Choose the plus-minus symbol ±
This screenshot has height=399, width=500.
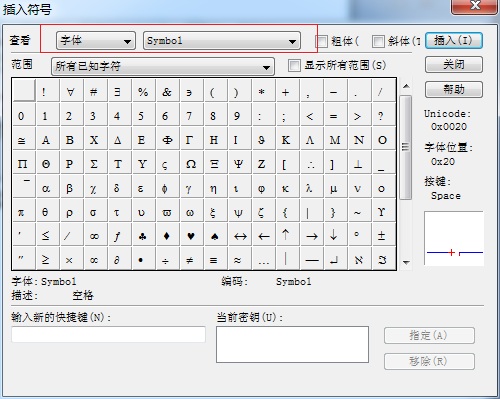point(382,236)
